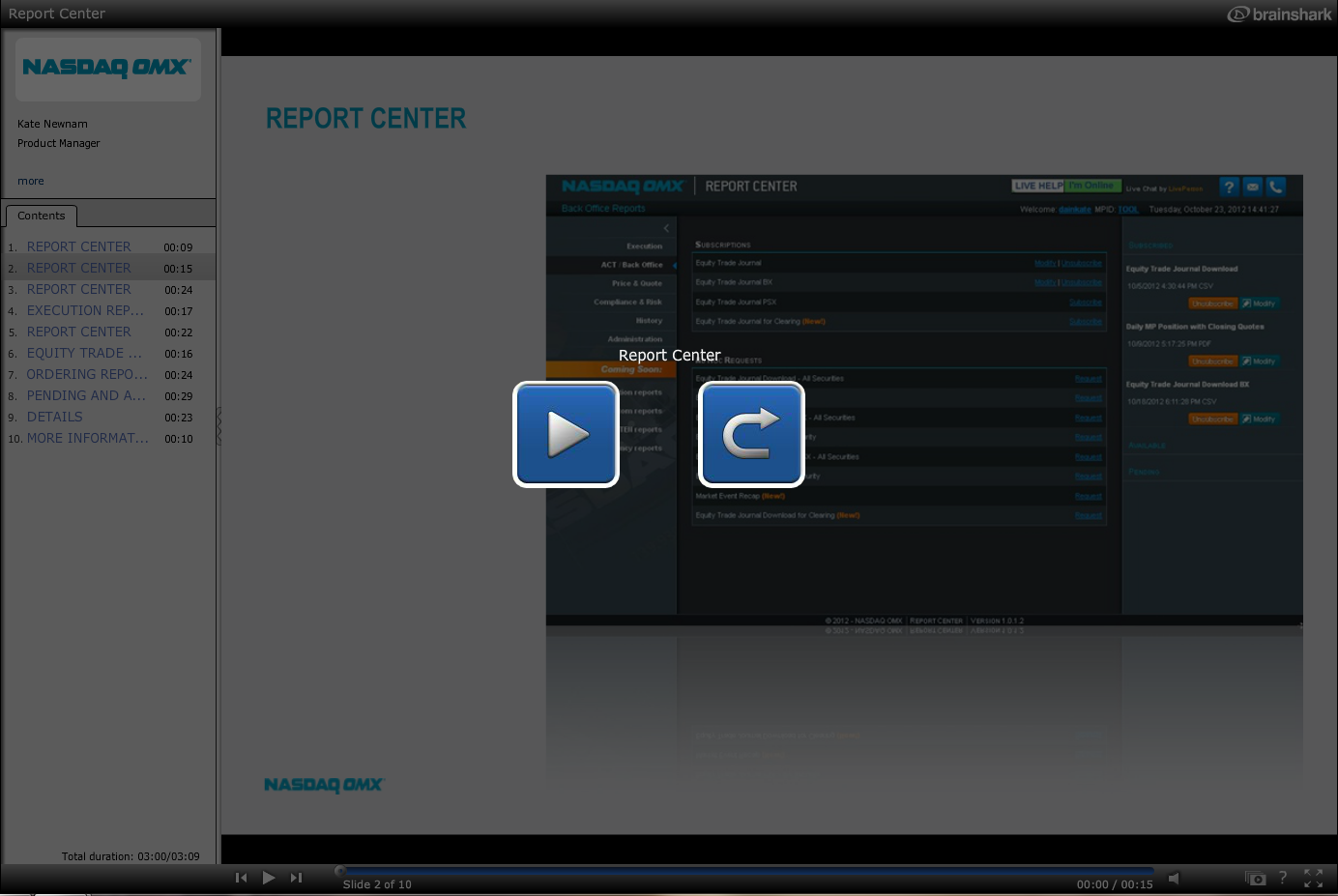
Task: Click the email envelope icon in slide screenshot
Action: point(1253,187)
